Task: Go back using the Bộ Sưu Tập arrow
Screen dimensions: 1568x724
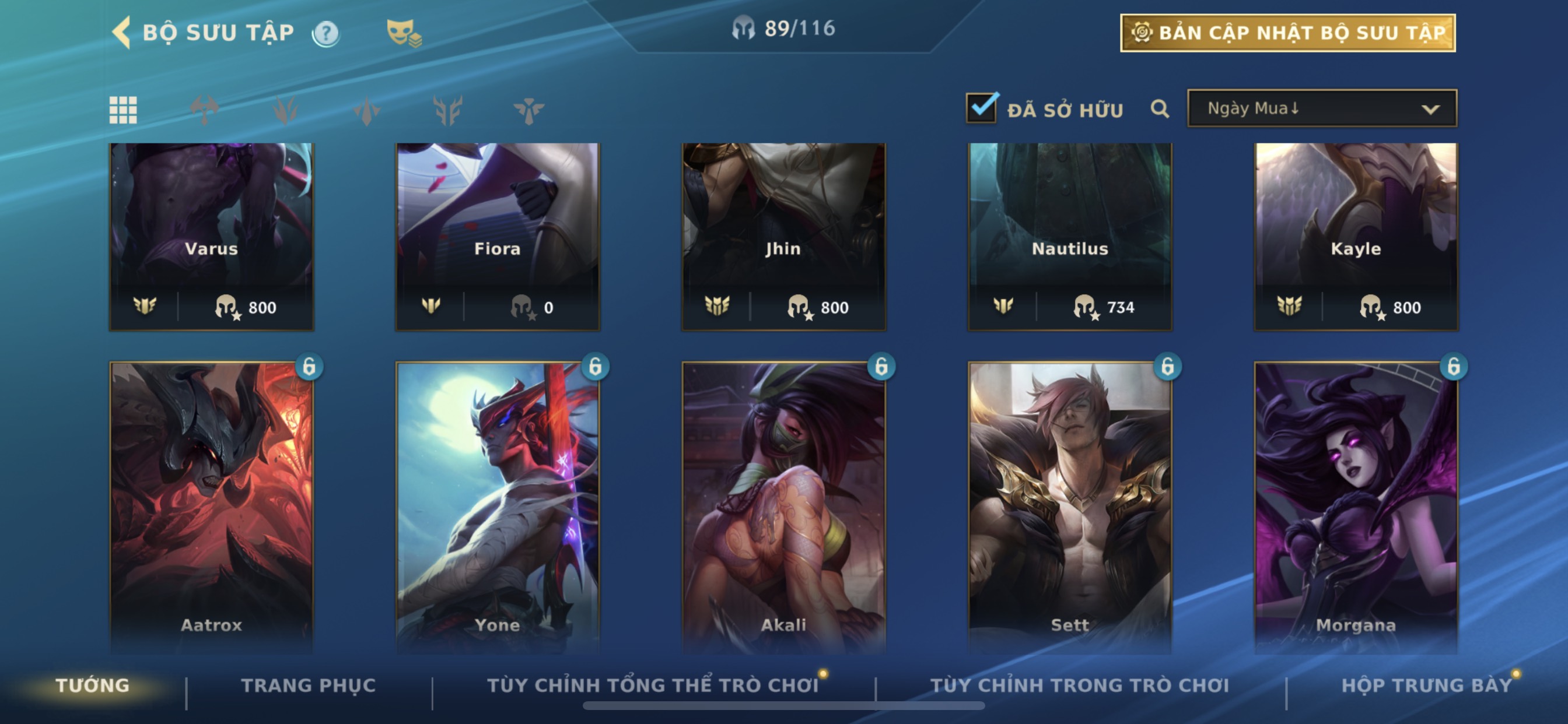Action: 122,32
